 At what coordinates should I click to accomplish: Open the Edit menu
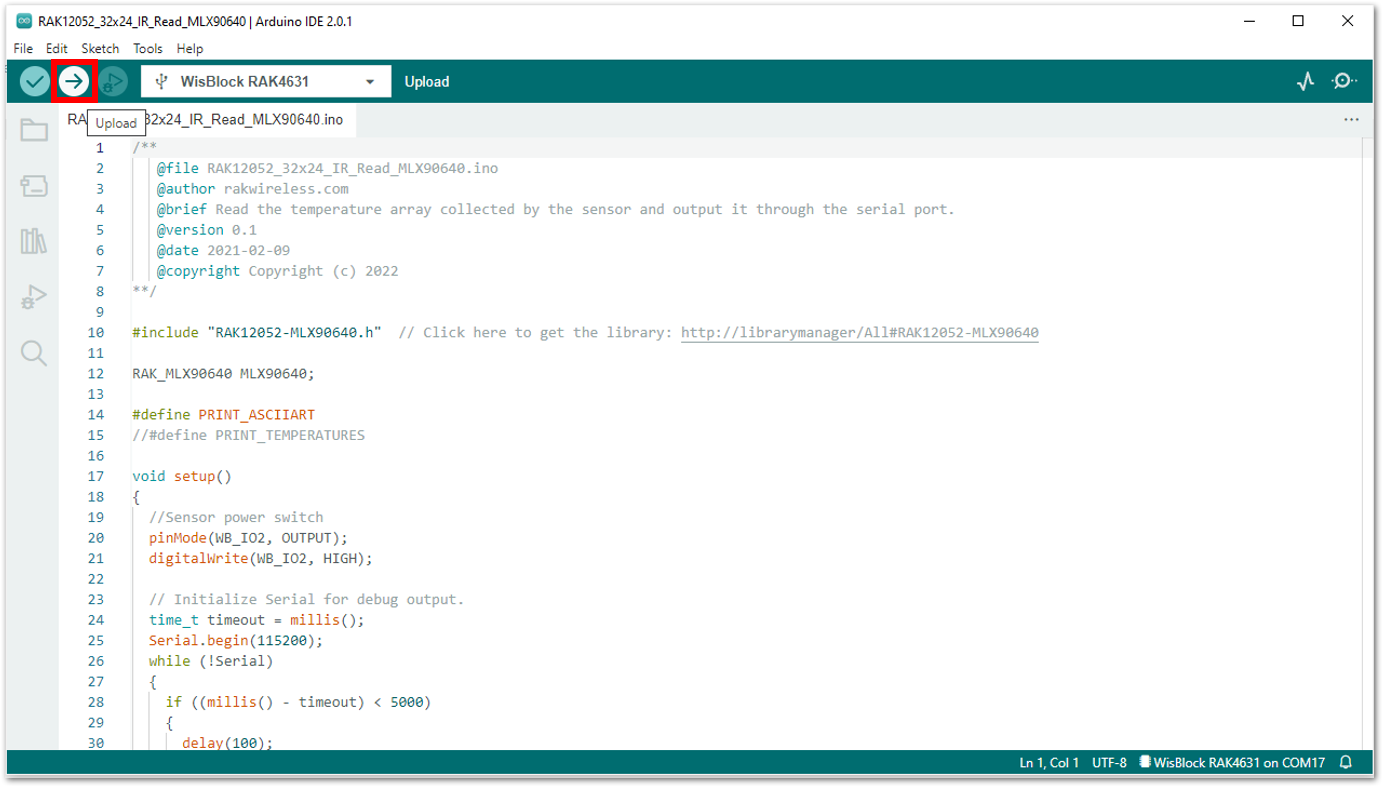(57, 48)
